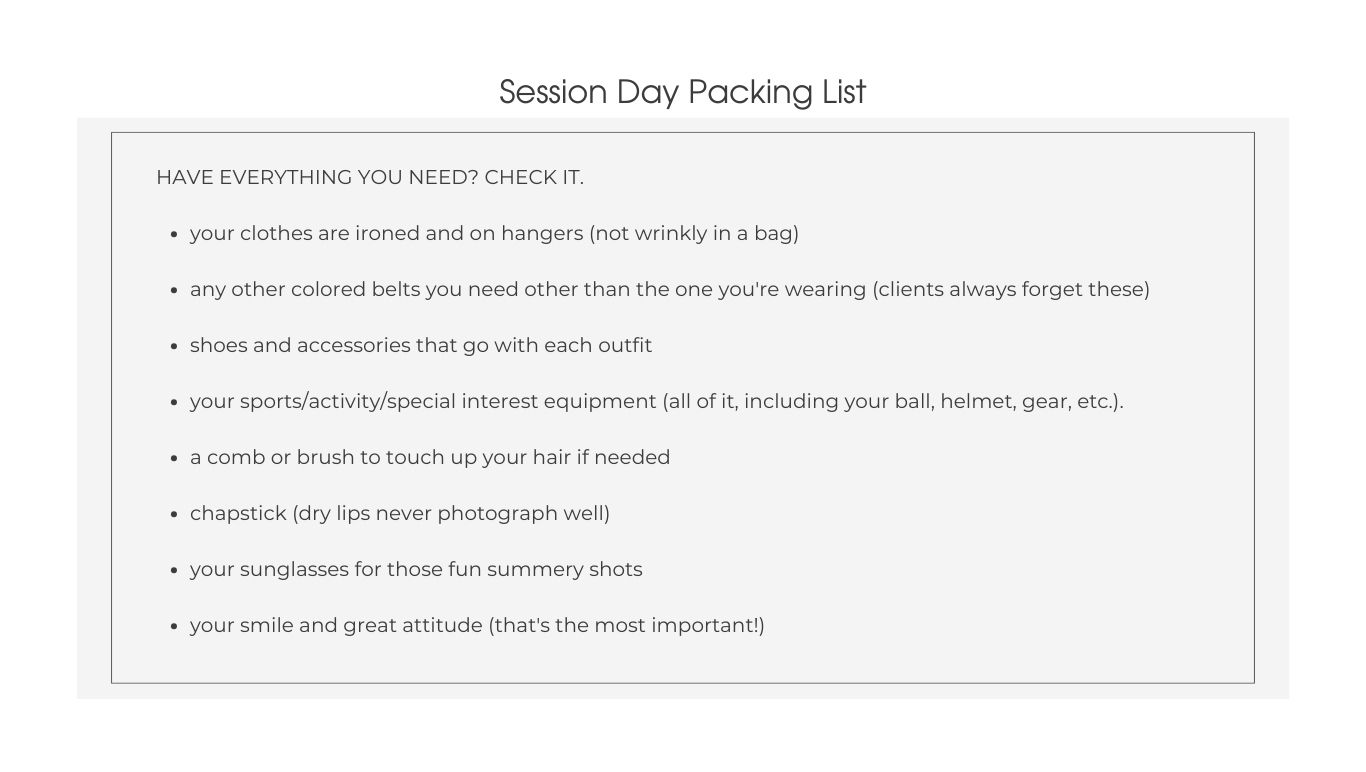The height and width of the screenshot is (772, 1366).
Task: Click the bullet beside smile and attitude
Action: click(176, 627)
